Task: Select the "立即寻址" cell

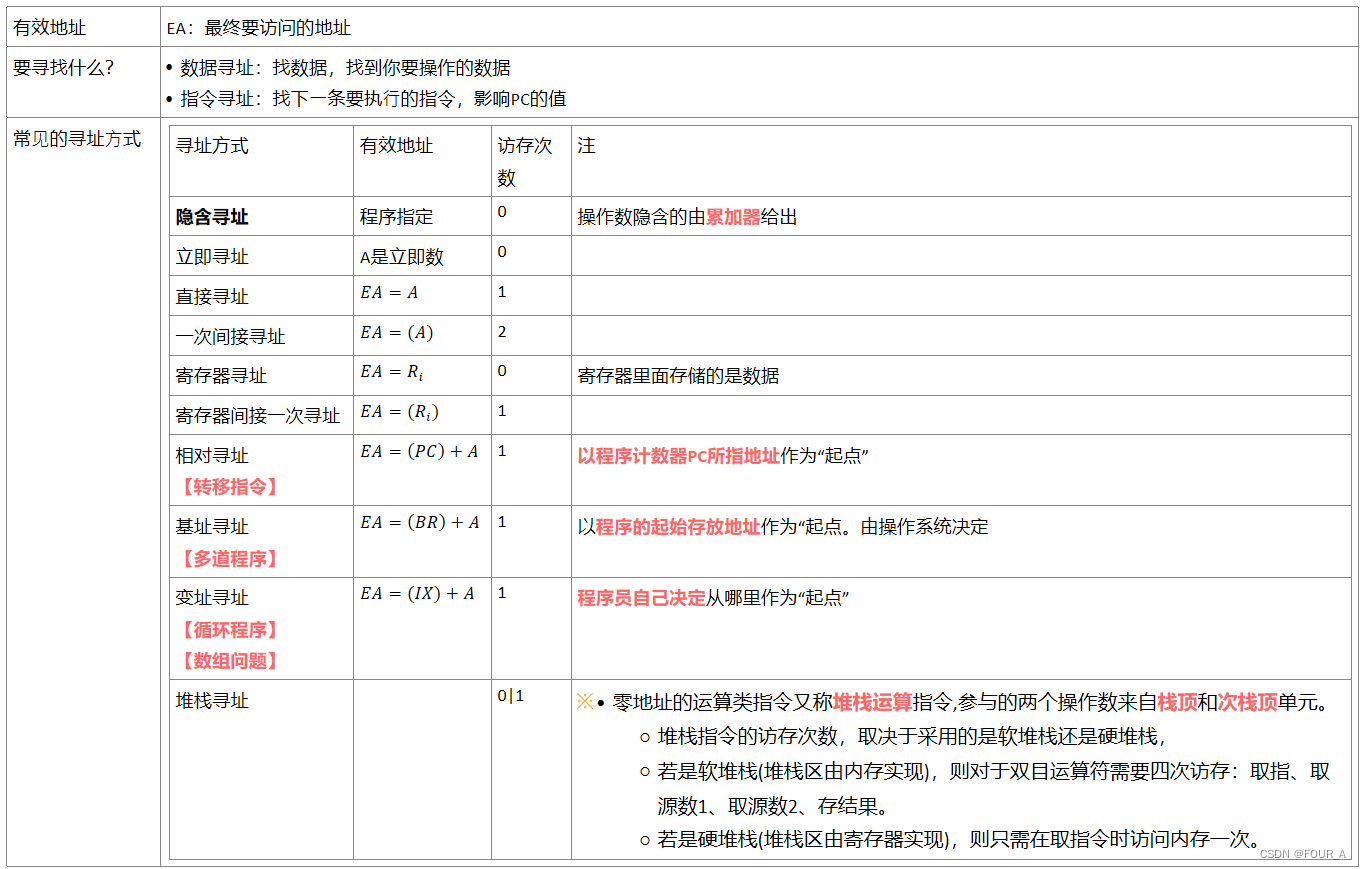Action: coord(212,257)
